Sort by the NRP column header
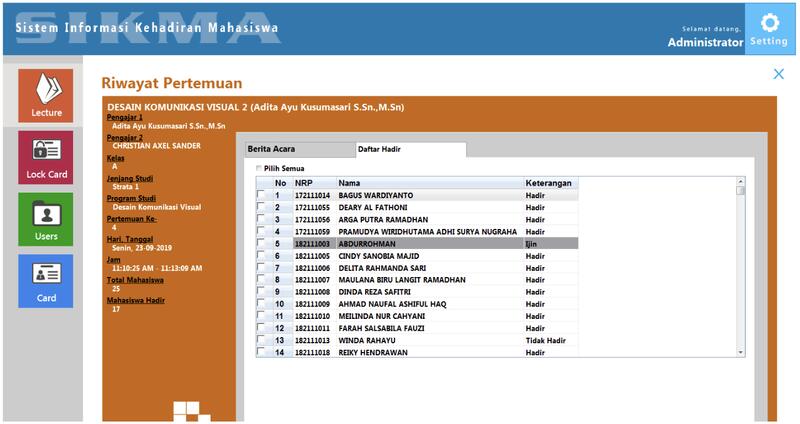The width and height of the screenshot is (800, 424). pyautogui.click(x=314, y=183)
